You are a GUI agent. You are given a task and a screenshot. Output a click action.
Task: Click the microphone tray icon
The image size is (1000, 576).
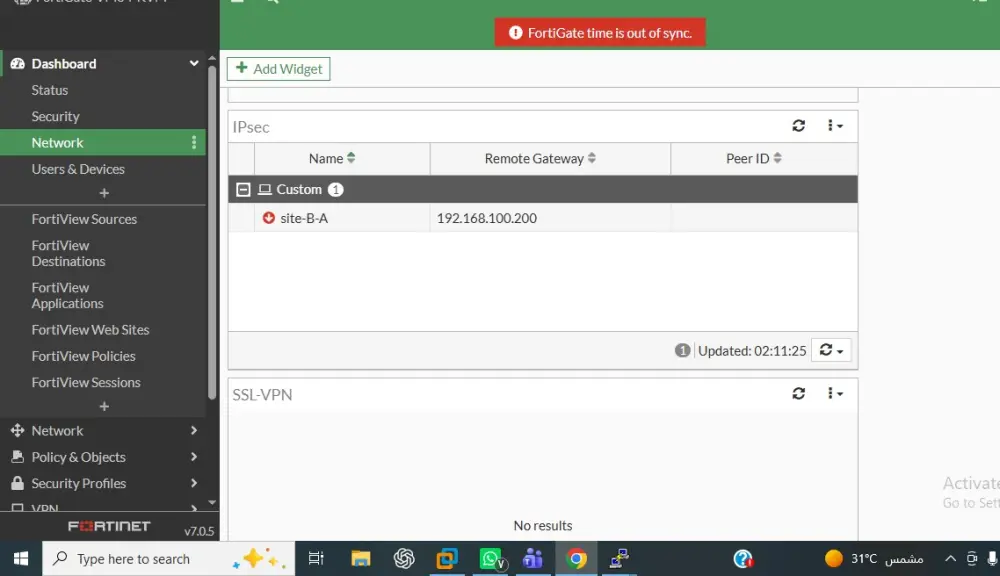[x=992, y=559]
